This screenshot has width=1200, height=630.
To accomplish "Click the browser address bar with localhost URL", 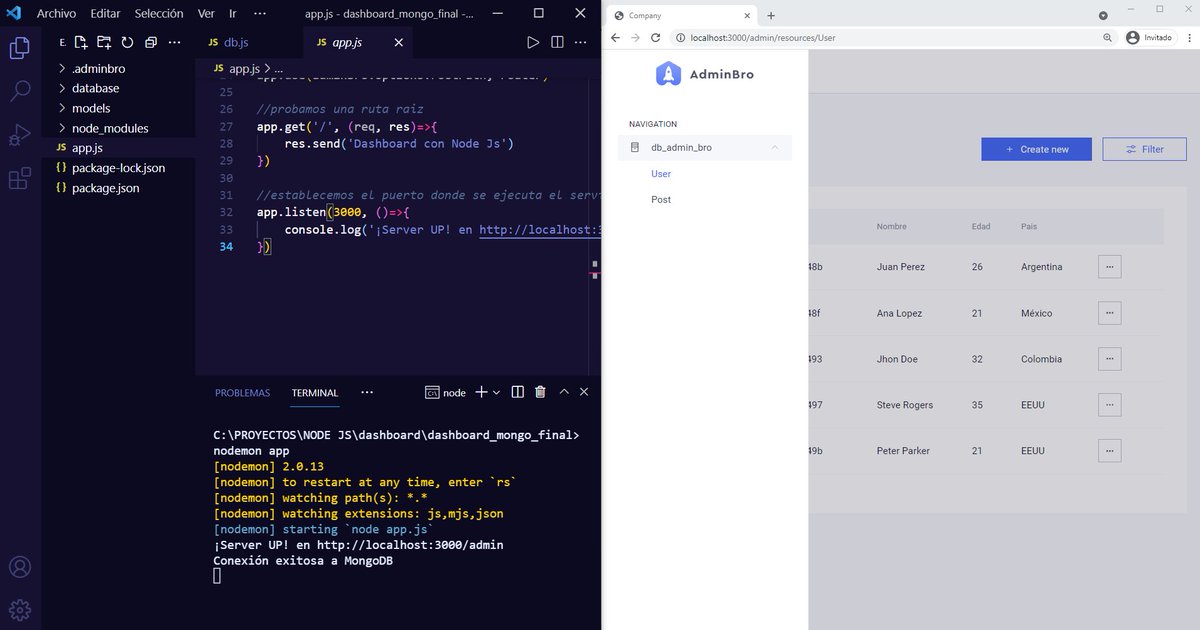I will 890,37.
